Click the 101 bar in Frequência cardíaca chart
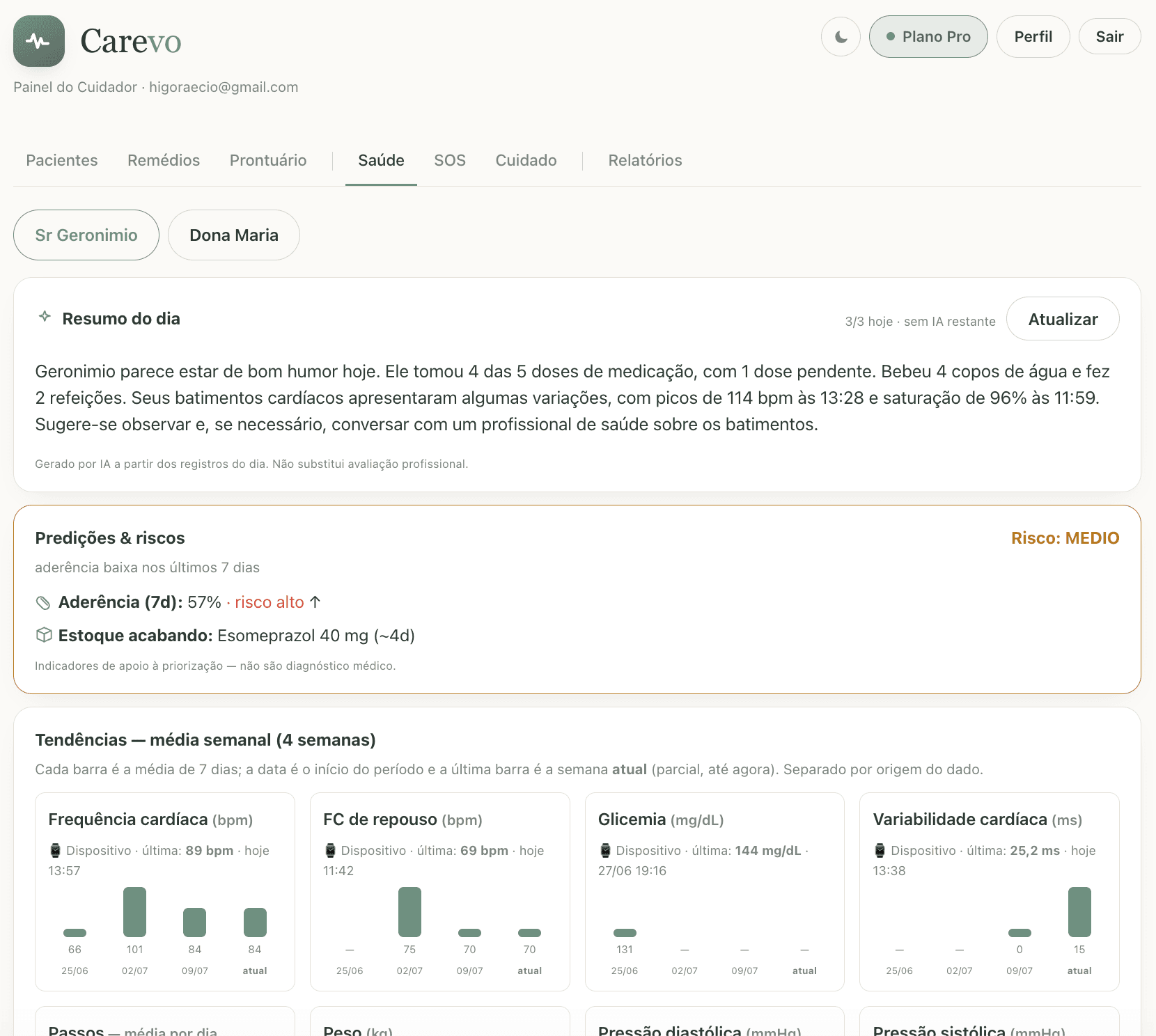The width and height of the screenshot is (1156, 1036). click(134, 912)
